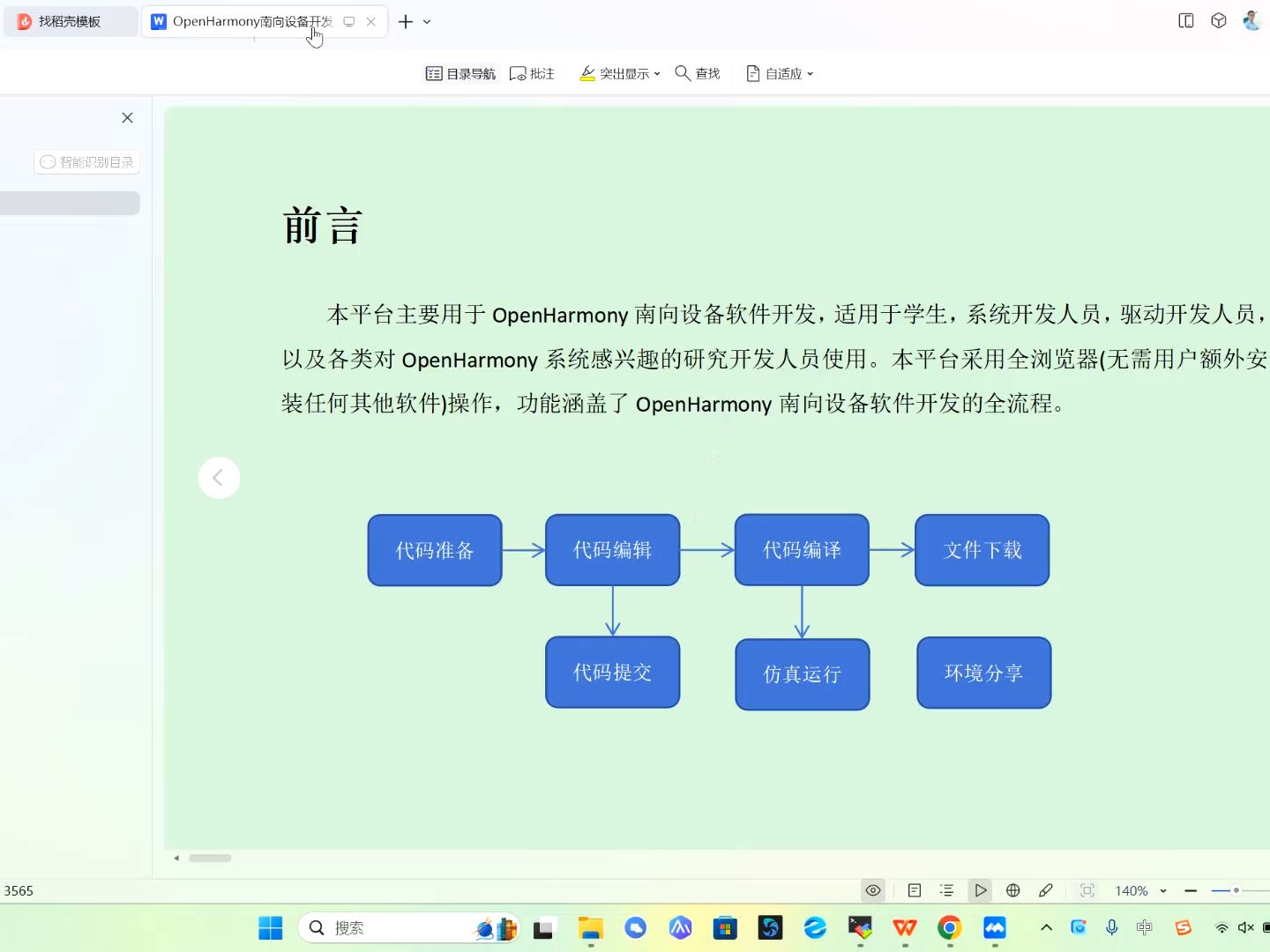Insert a 批注 comment
Screen dimensions: 1270x952
532,73
